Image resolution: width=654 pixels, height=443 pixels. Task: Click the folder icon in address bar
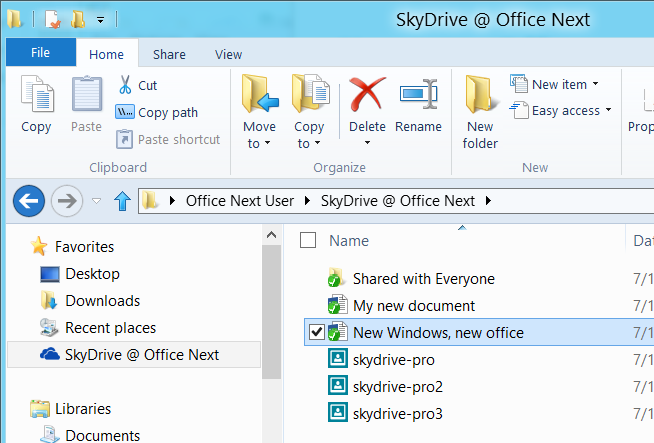[x=150, y=201]
